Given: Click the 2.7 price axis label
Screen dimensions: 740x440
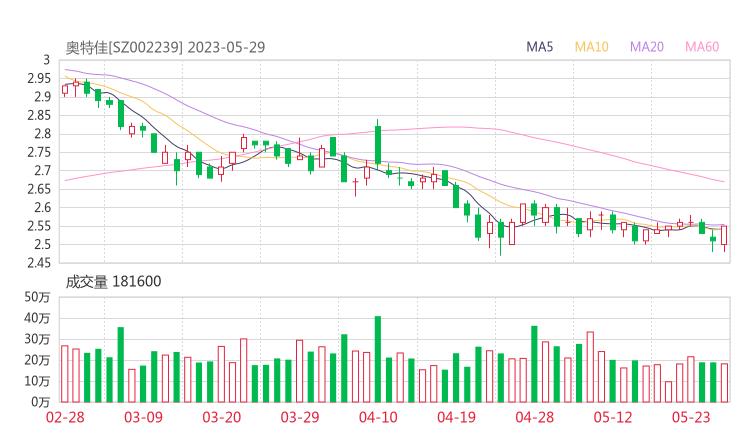Looking at the screenshot, I should (42, 170).
